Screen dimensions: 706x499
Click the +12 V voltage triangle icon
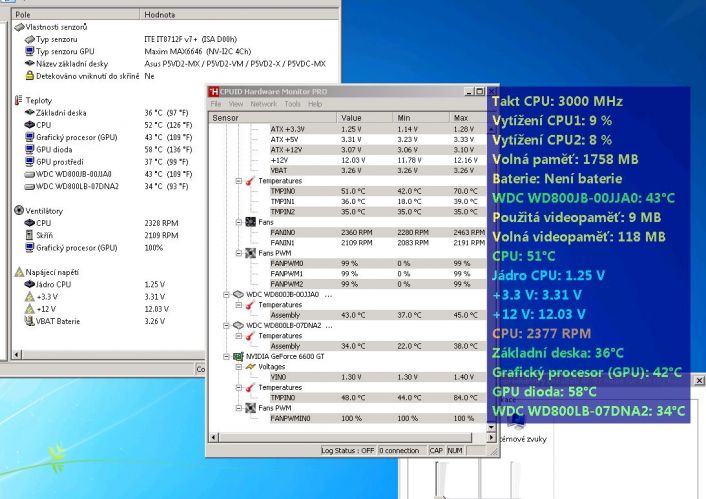[30, 308]
